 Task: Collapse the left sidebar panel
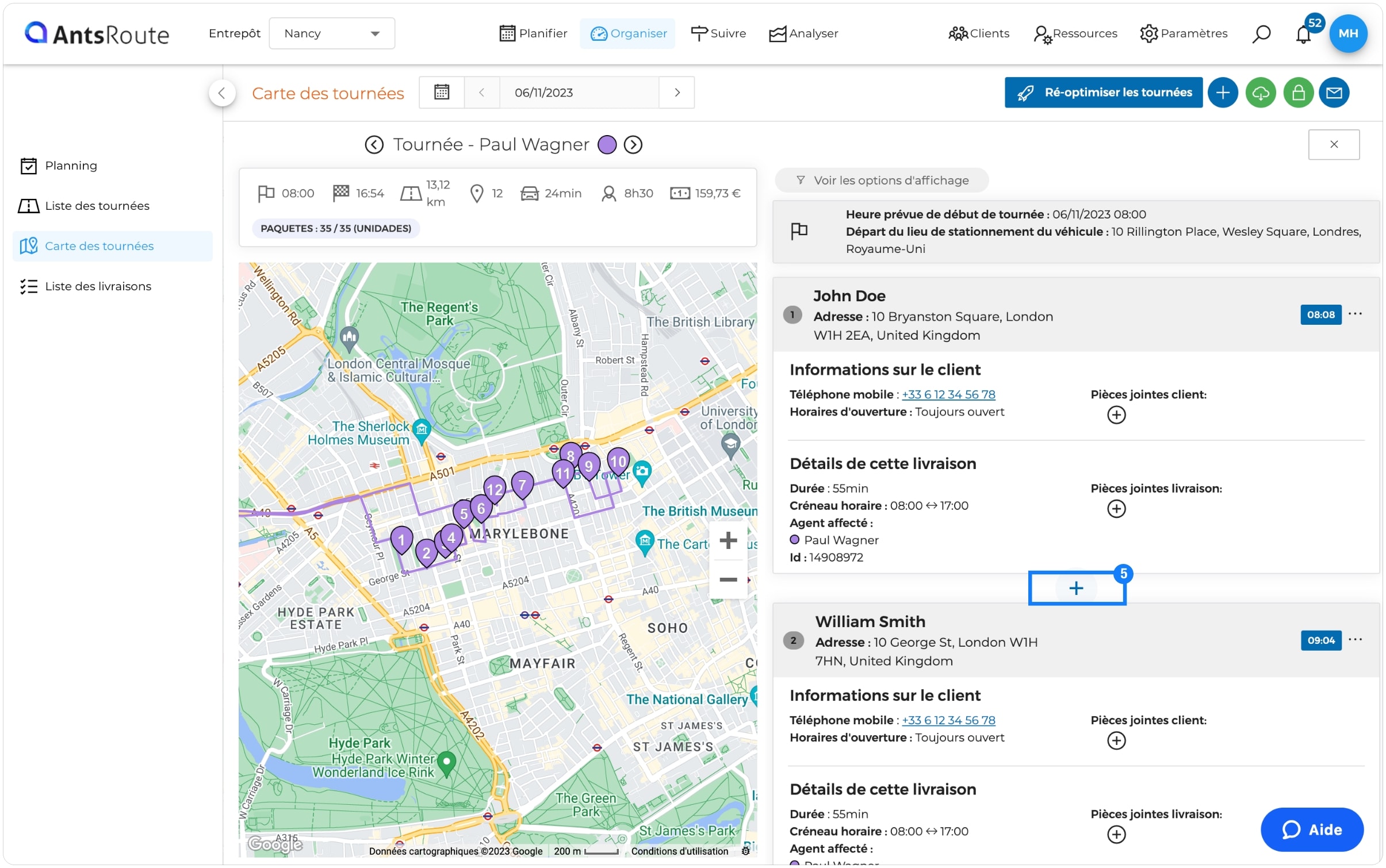(222, 93)
